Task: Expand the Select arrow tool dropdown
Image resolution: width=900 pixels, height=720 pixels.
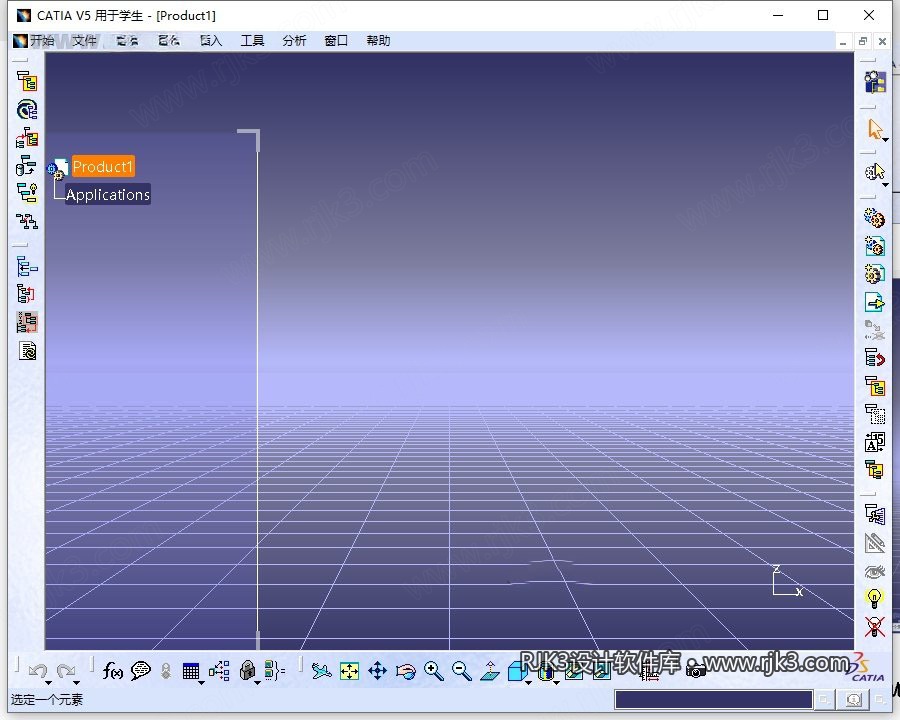Action: [x=886, y=140]
